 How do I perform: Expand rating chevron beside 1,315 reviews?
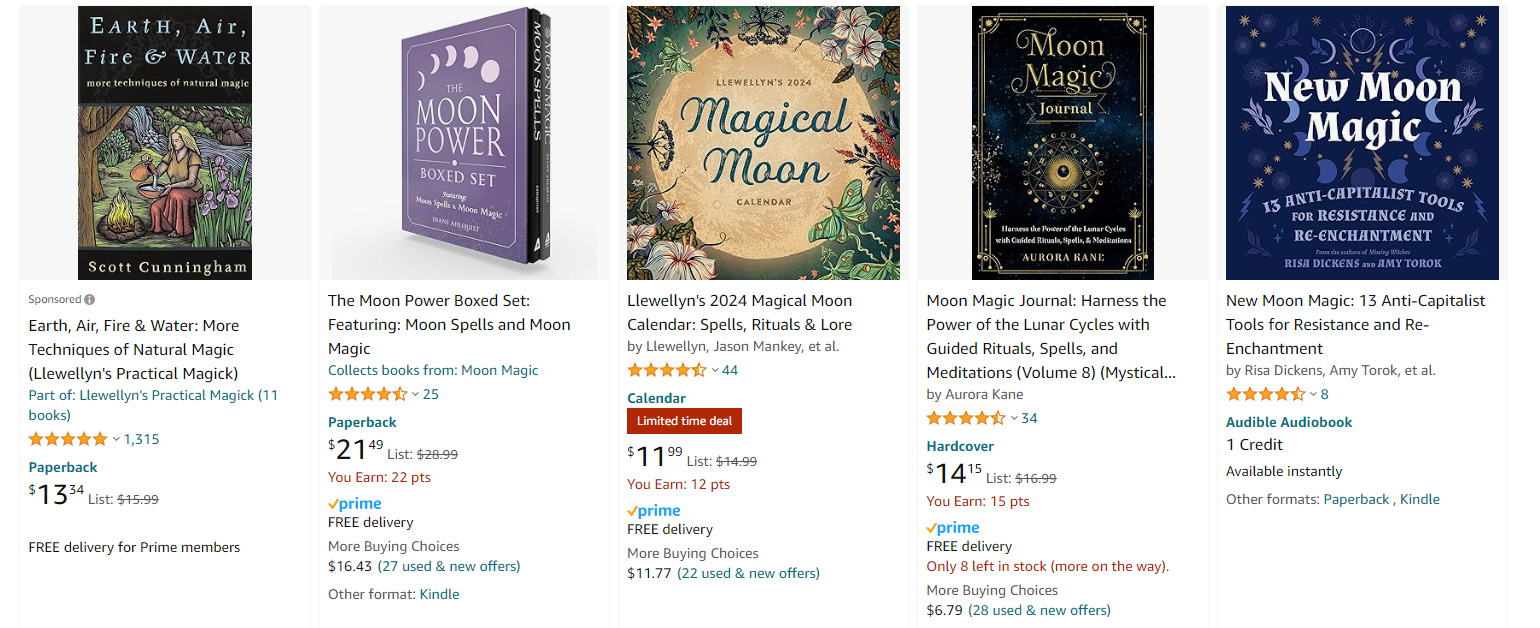coord(116,439)
